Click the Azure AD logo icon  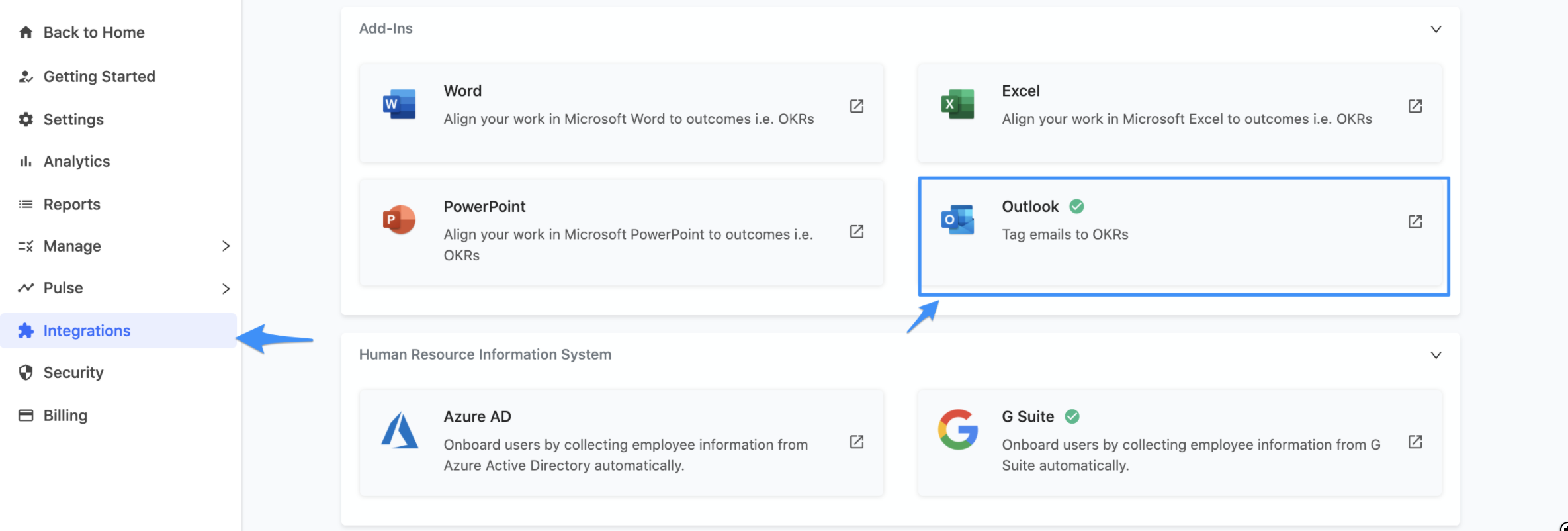pyautogui.click(x=400, y=430)
